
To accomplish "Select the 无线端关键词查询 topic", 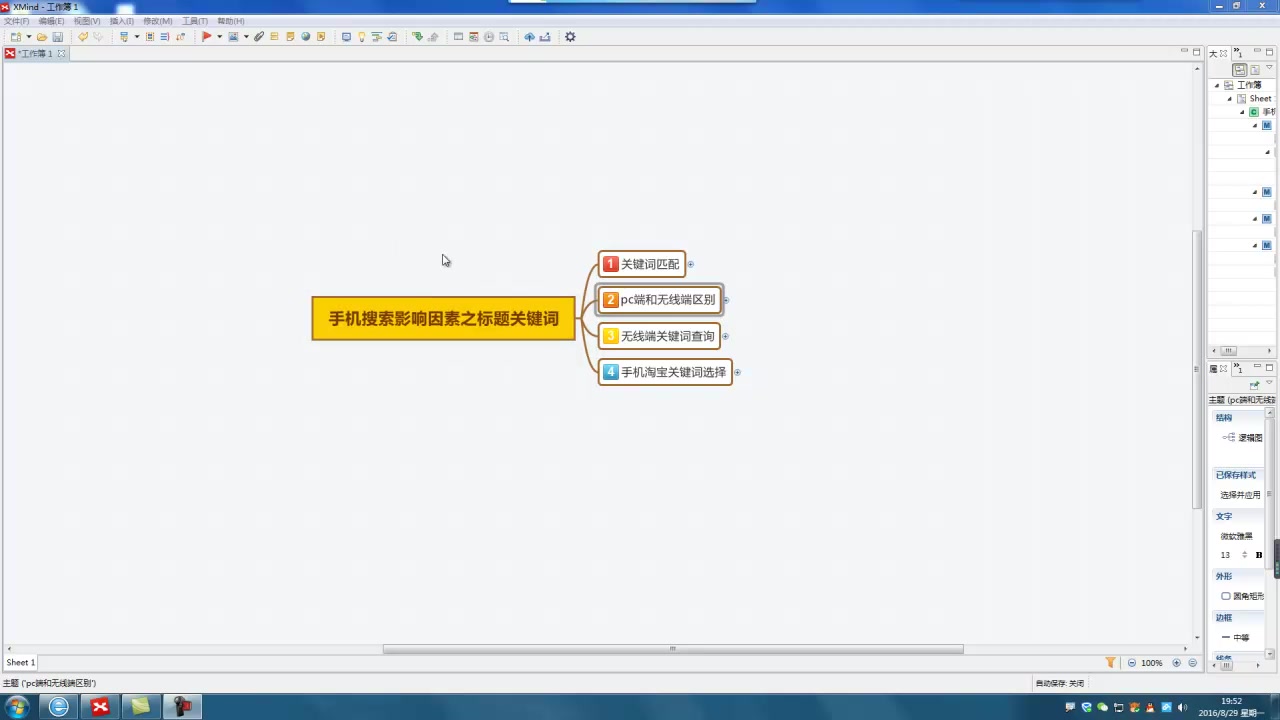I will tap(659, 336).
